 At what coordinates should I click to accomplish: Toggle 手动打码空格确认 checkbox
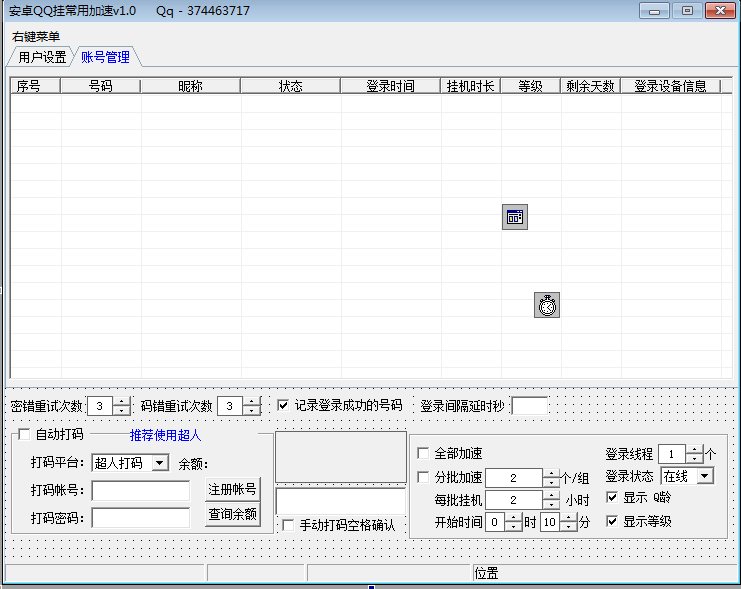pos(288,525)
